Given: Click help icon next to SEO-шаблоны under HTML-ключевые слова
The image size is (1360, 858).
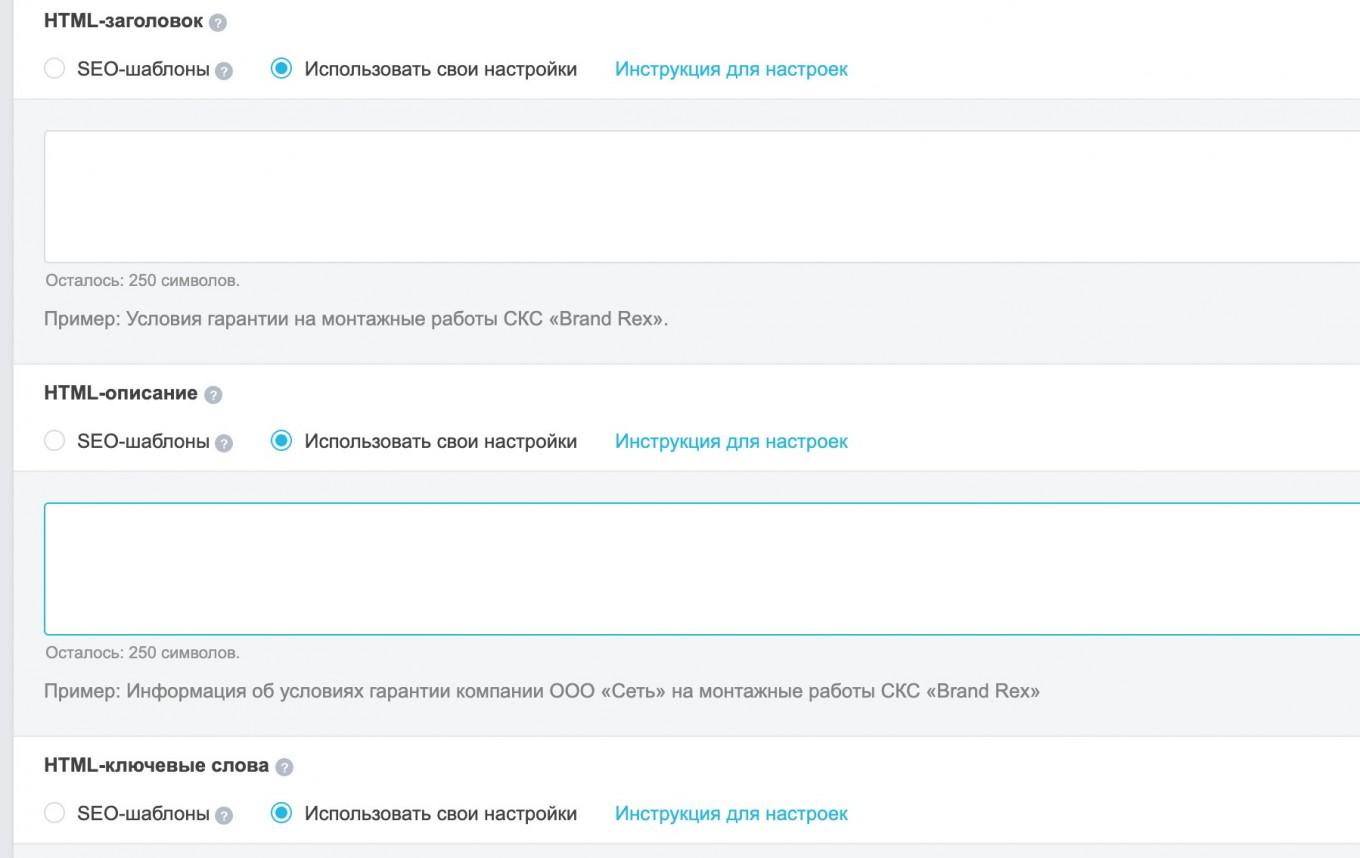Looking at the screenshot, I should pos(224,815).
